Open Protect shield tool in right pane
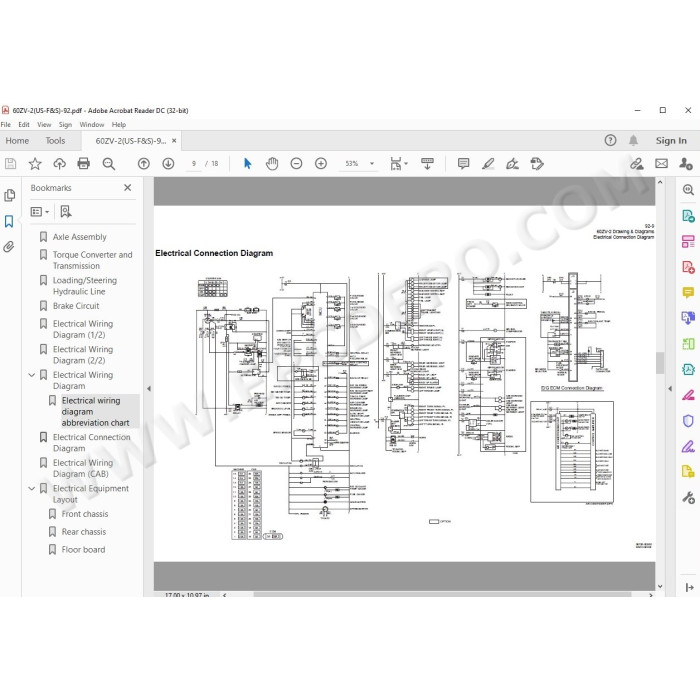The width and height of the screenshot is (700, 700). 688,421
